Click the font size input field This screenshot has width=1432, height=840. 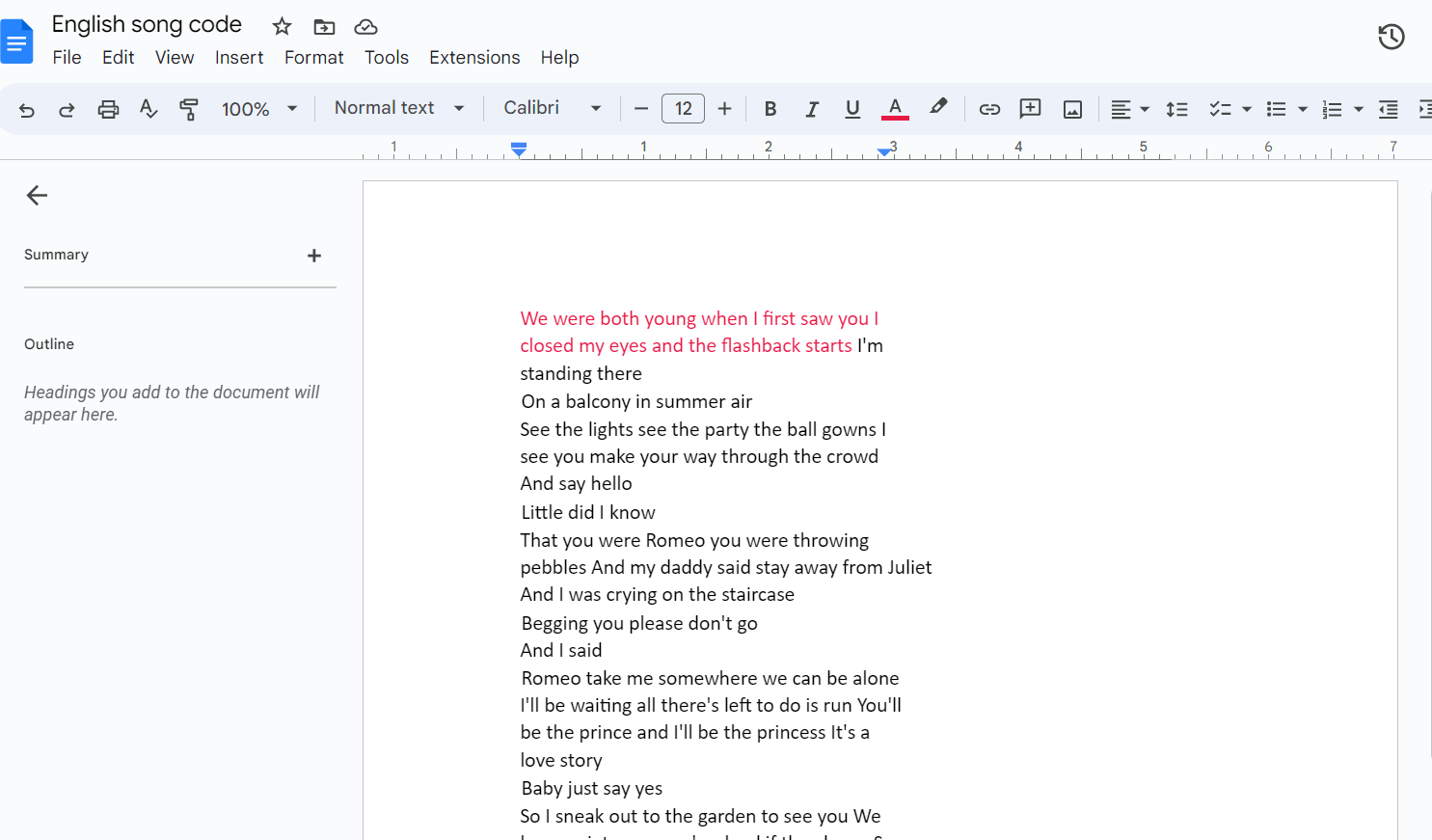(x=683, y=108)
